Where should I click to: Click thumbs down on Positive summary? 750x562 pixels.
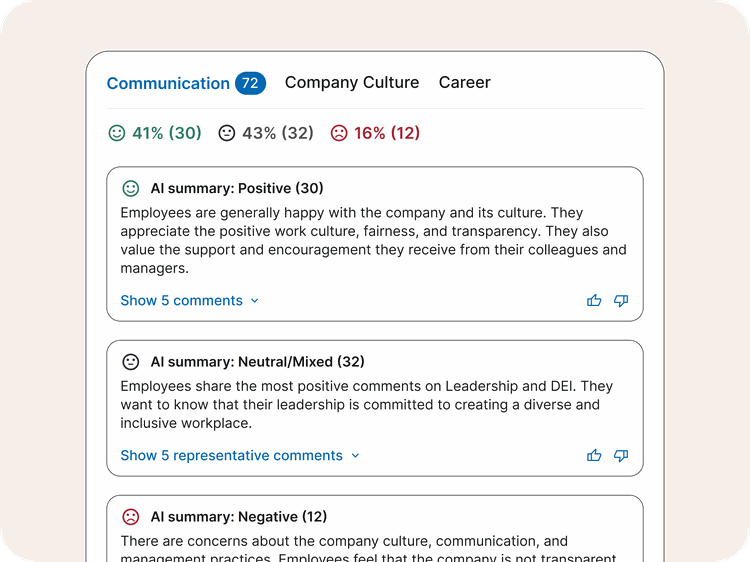click(x=621, y=300)
